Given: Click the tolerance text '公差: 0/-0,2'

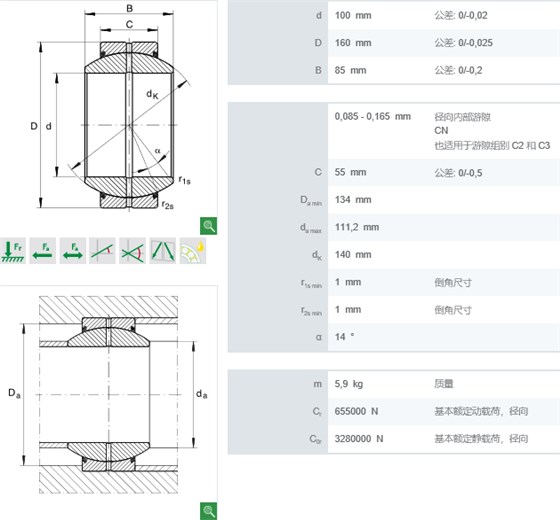Looking at the screenshot, I should [x=458, y=70].
